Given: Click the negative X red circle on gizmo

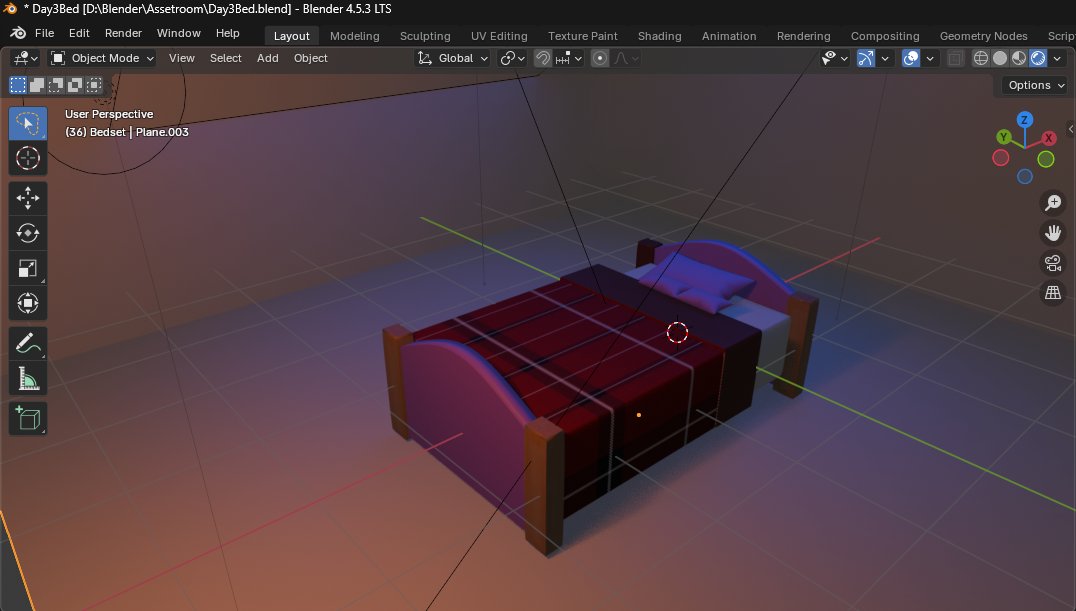Looking at the screenshot, I should click(x=1001, y=158).
